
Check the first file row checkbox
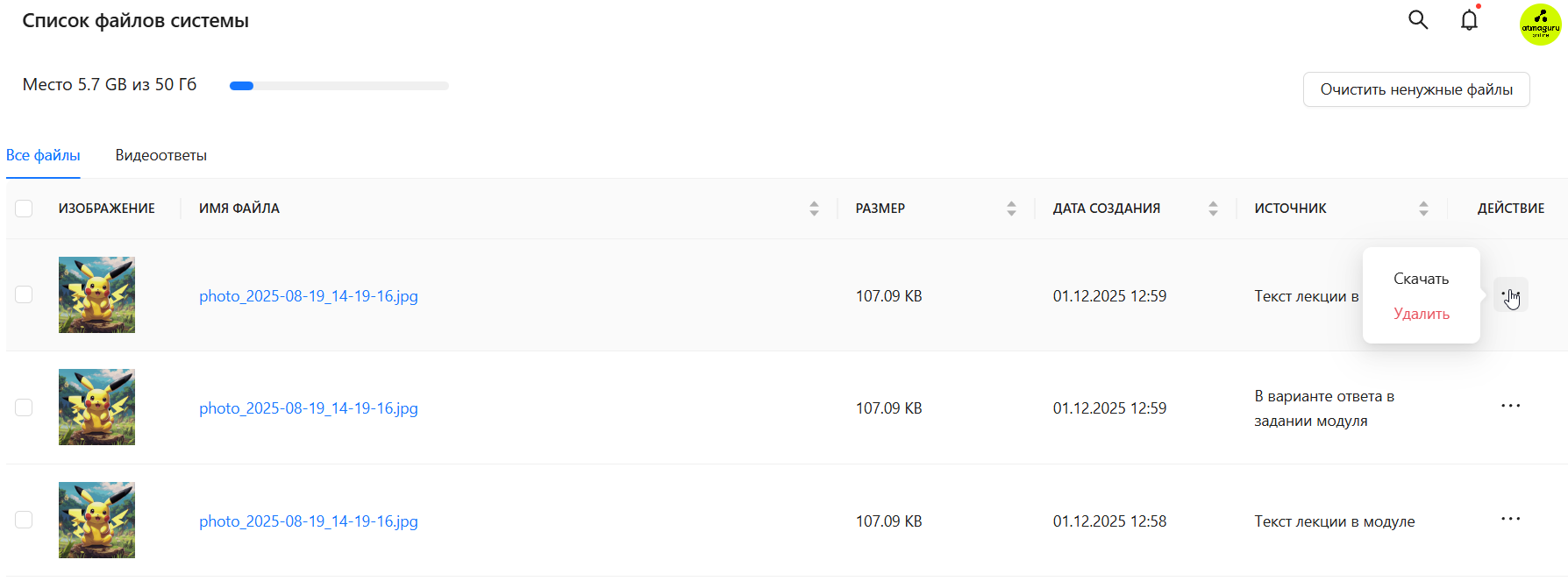coord(24,294)
